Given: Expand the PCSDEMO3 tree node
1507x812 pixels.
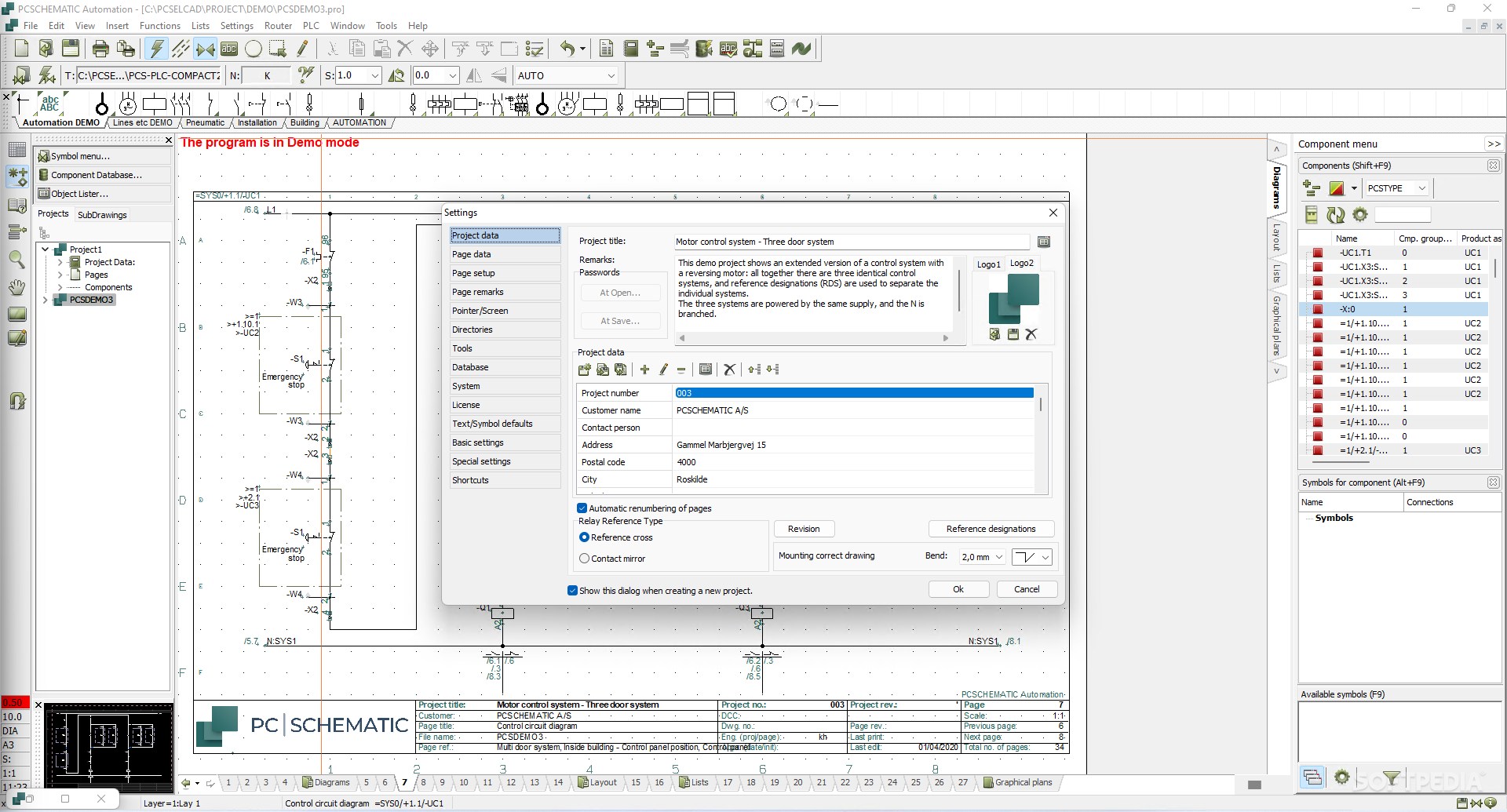Looking at the screenshot, I should (46, 300).
